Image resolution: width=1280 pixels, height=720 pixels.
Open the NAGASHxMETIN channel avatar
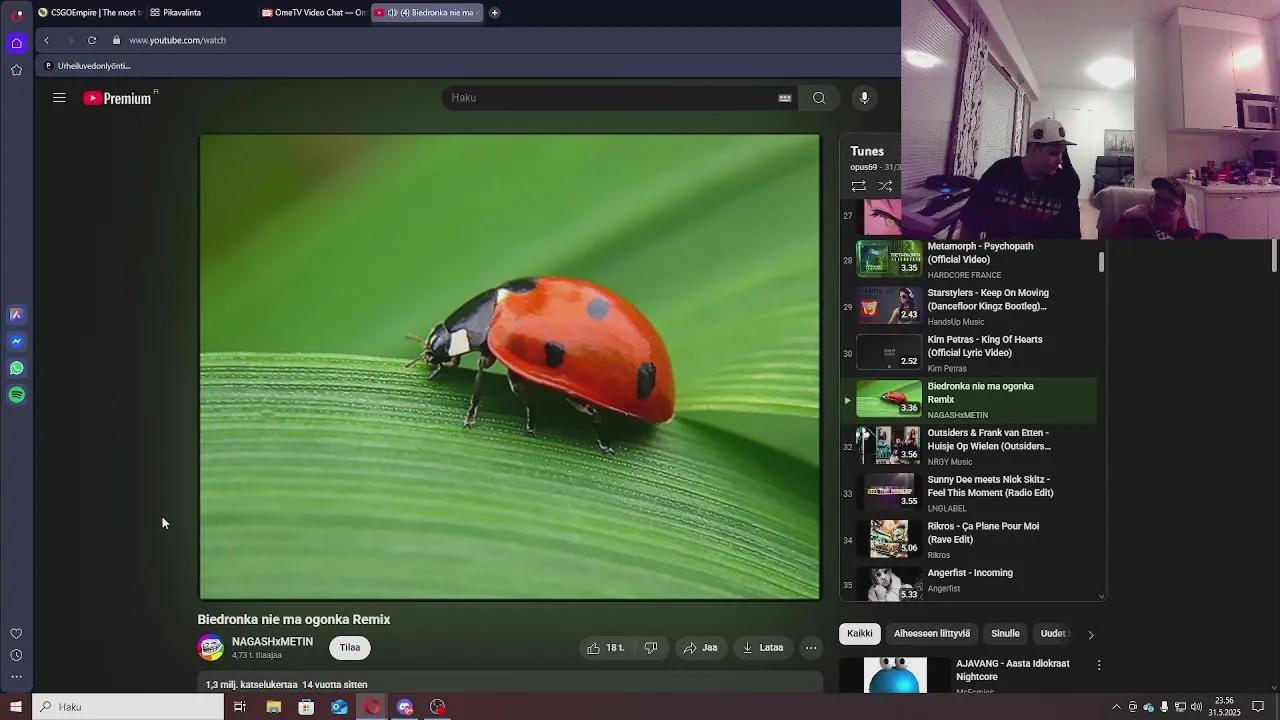click(211, 648)
